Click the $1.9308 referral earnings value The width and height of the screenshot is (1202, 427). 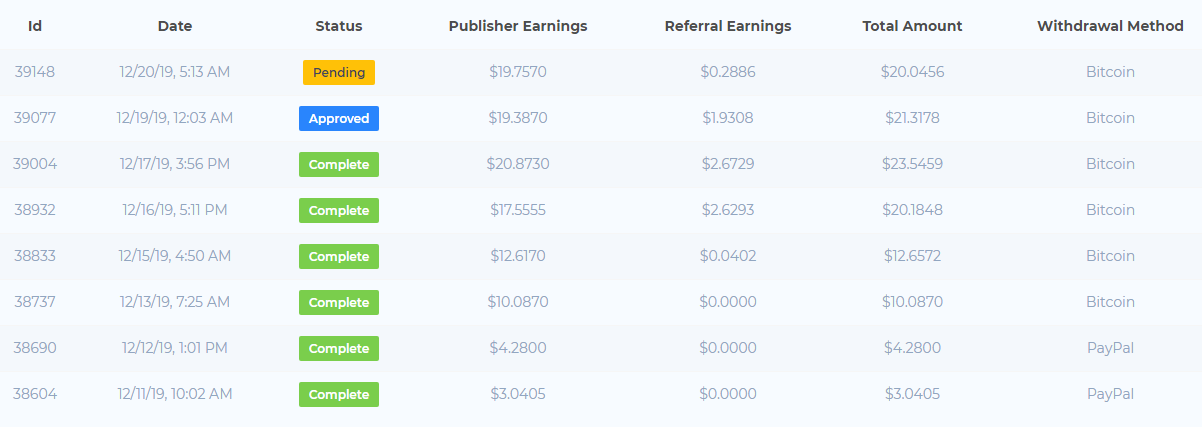point(728,118)
